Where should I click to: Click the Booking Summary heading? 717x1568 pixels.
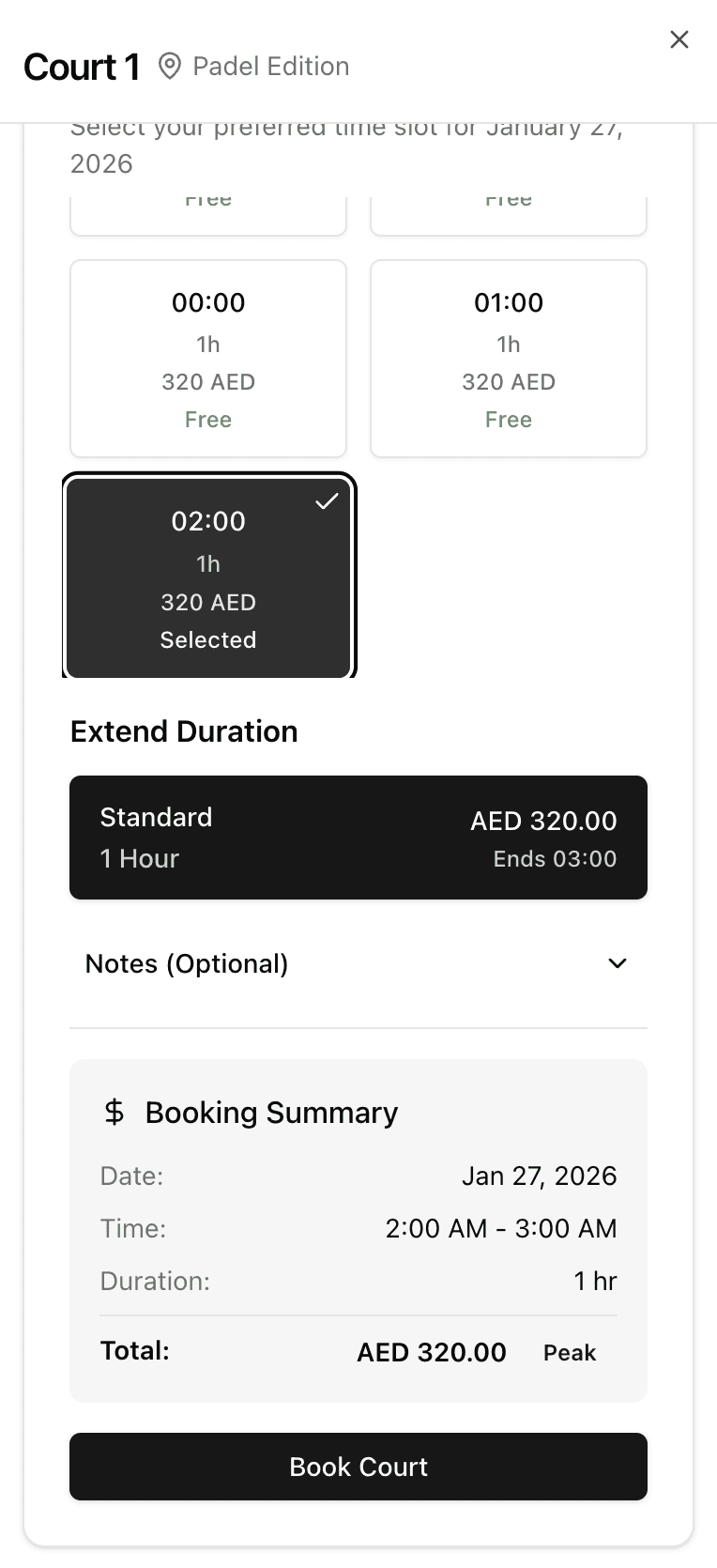(x=271, y=1113)
